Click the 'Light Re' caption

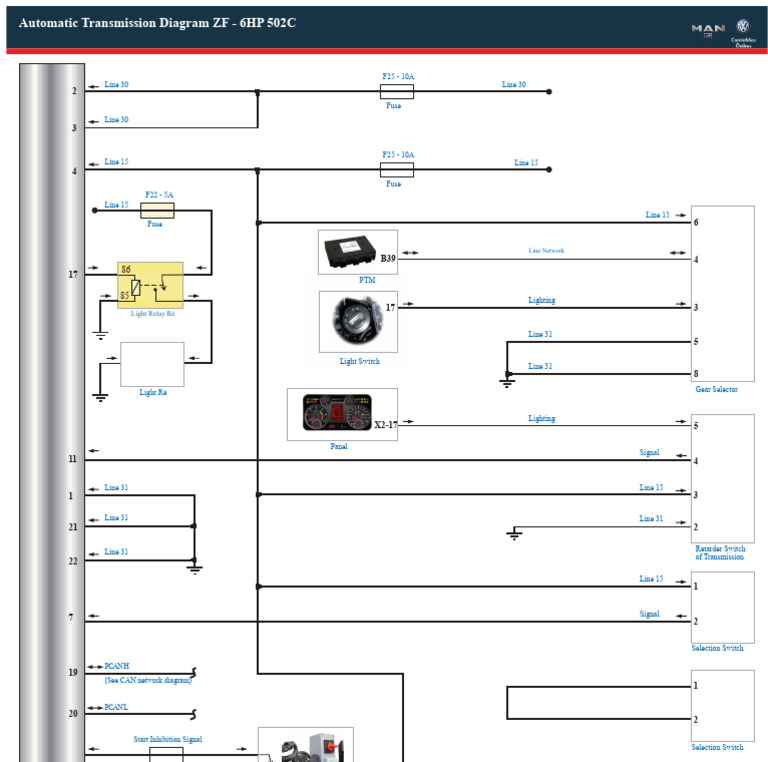click(153, 392)
